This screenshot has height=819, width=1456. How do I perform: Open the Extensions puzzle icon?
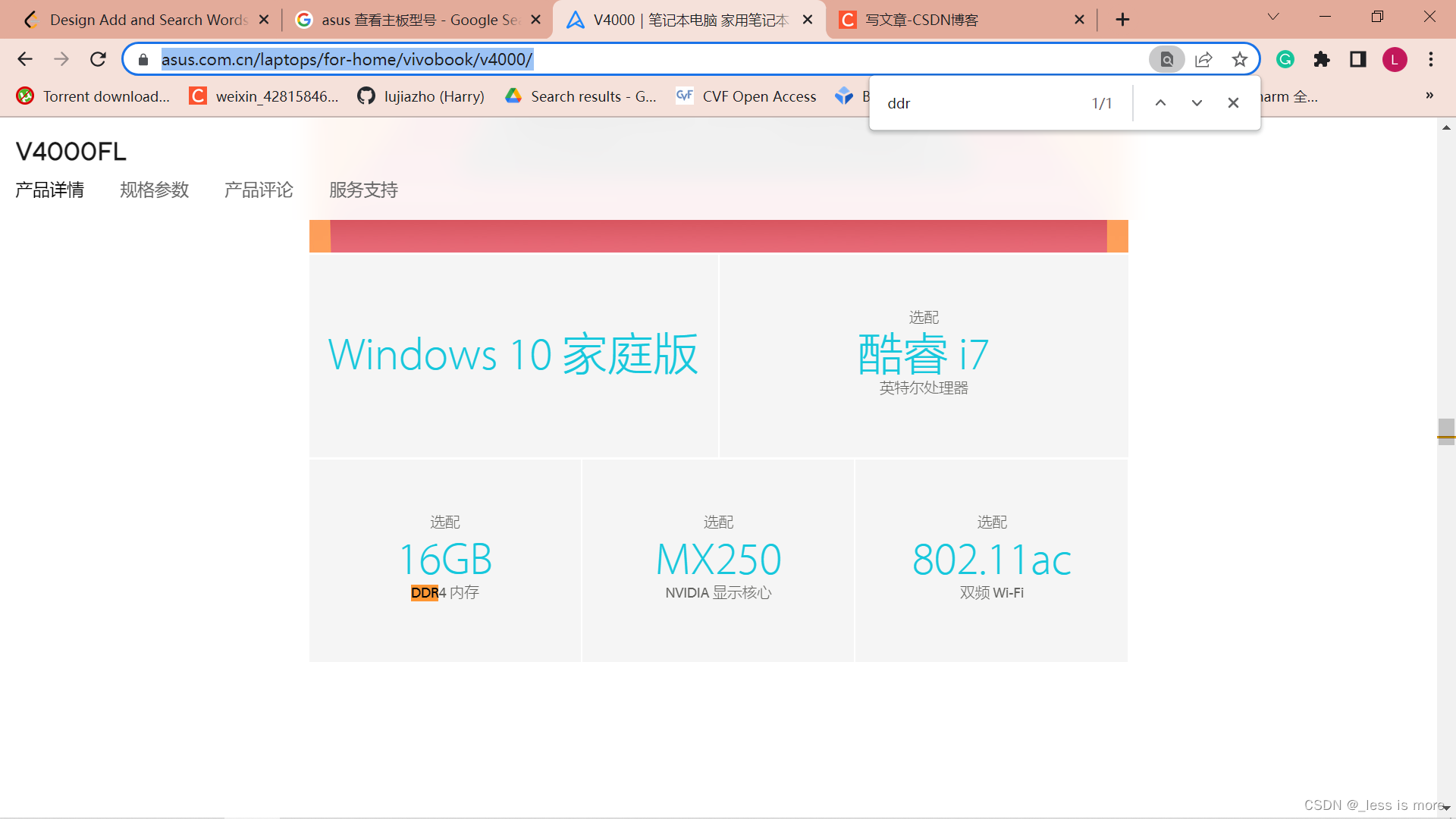(1322, 59)
